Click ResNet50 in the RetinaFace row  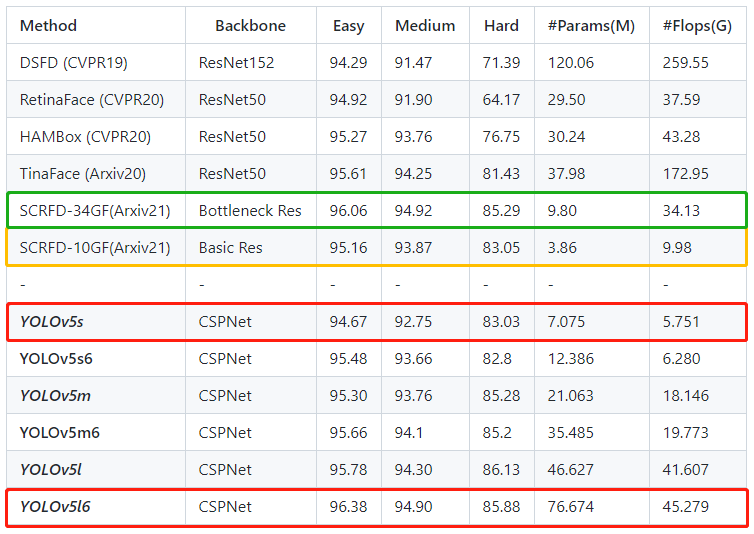click(x=232, y=100)
